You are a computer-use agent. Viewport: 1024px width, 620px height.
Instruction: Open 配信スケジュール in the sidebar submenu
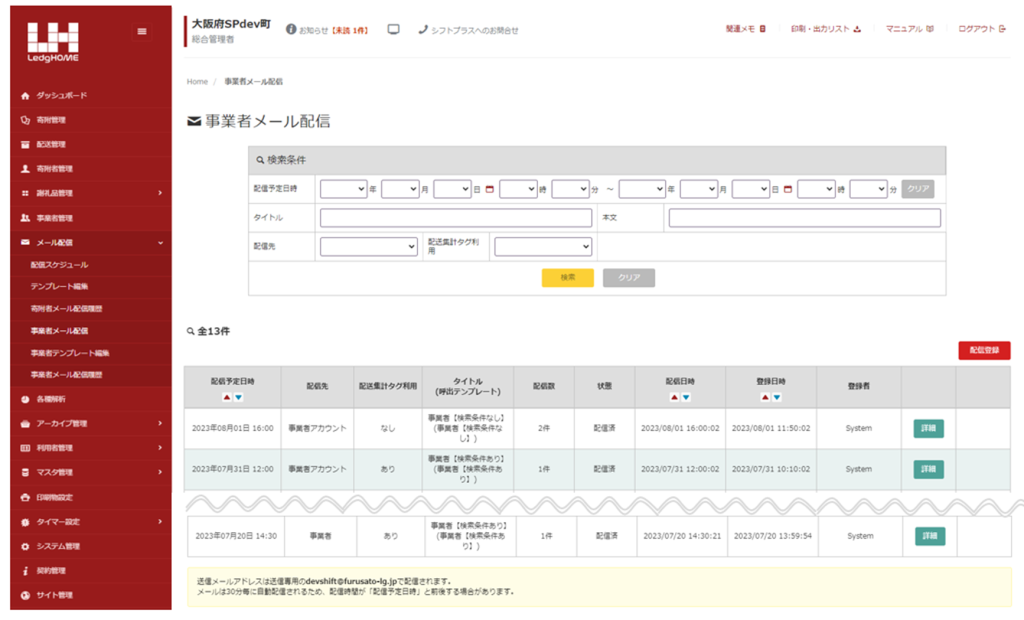click(x=59, y=265)
